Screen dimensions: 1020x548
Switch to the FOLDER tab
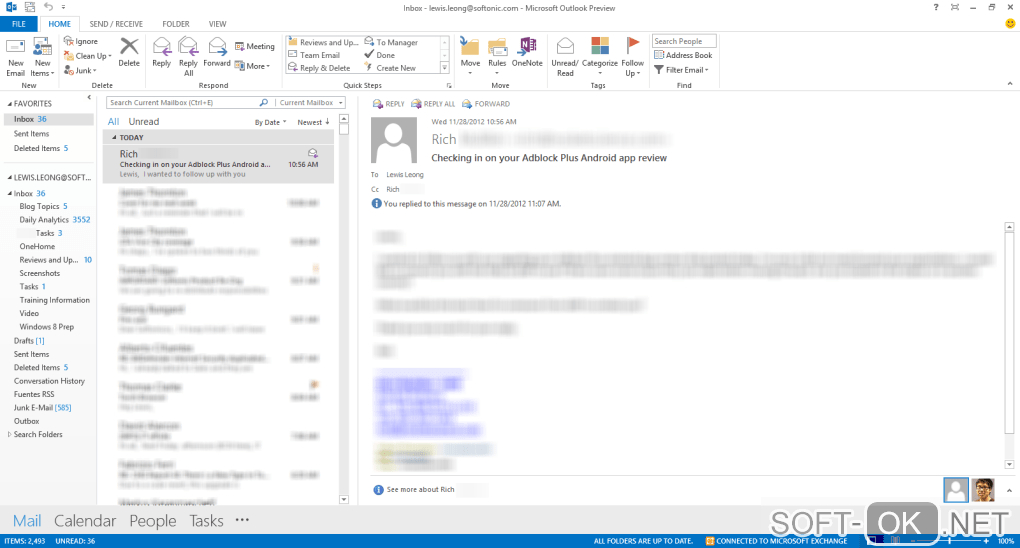pyautogui.click(x=176, y=24)
